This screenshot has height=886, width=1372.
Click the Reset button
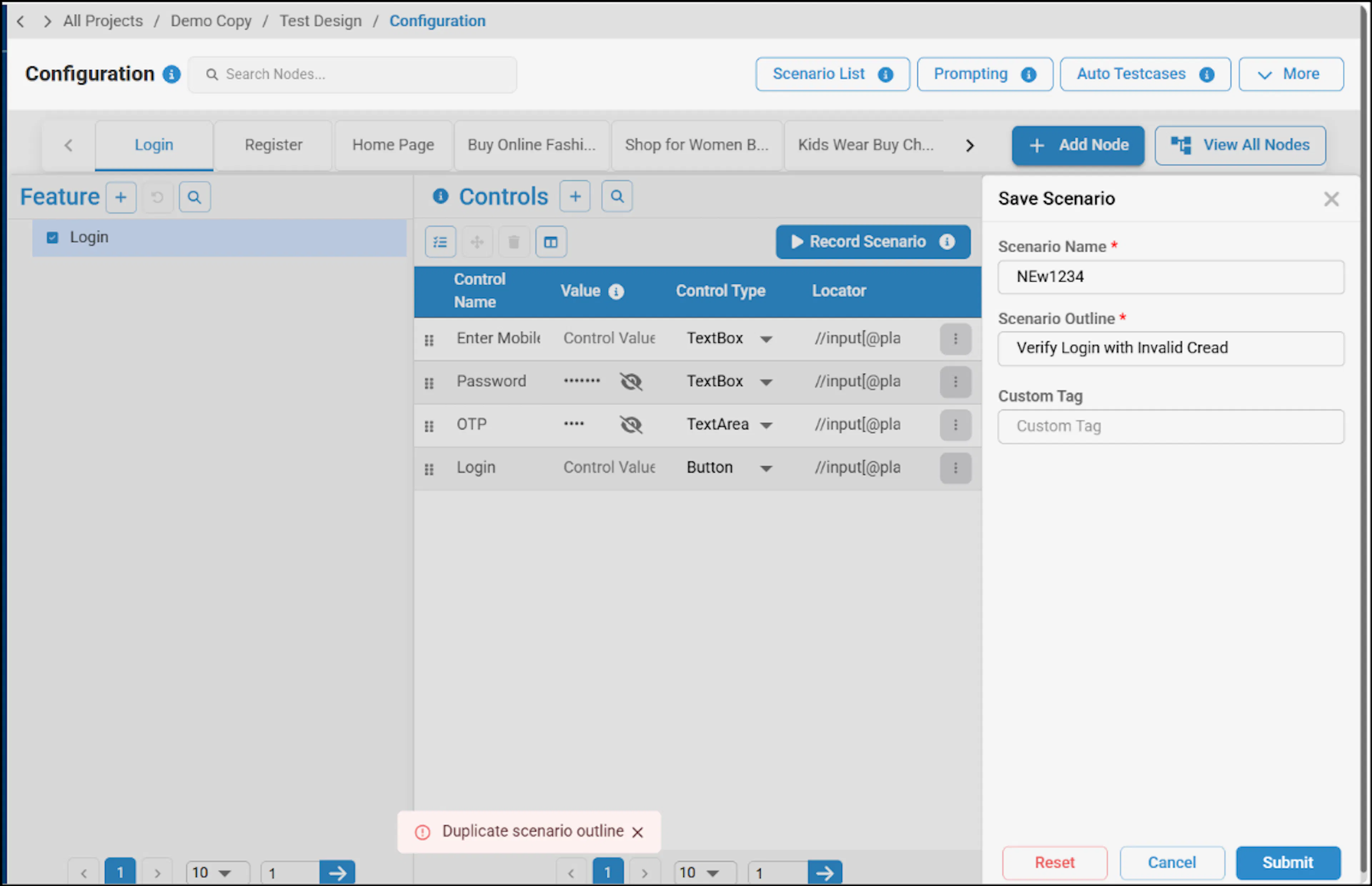coord(1055,862)
